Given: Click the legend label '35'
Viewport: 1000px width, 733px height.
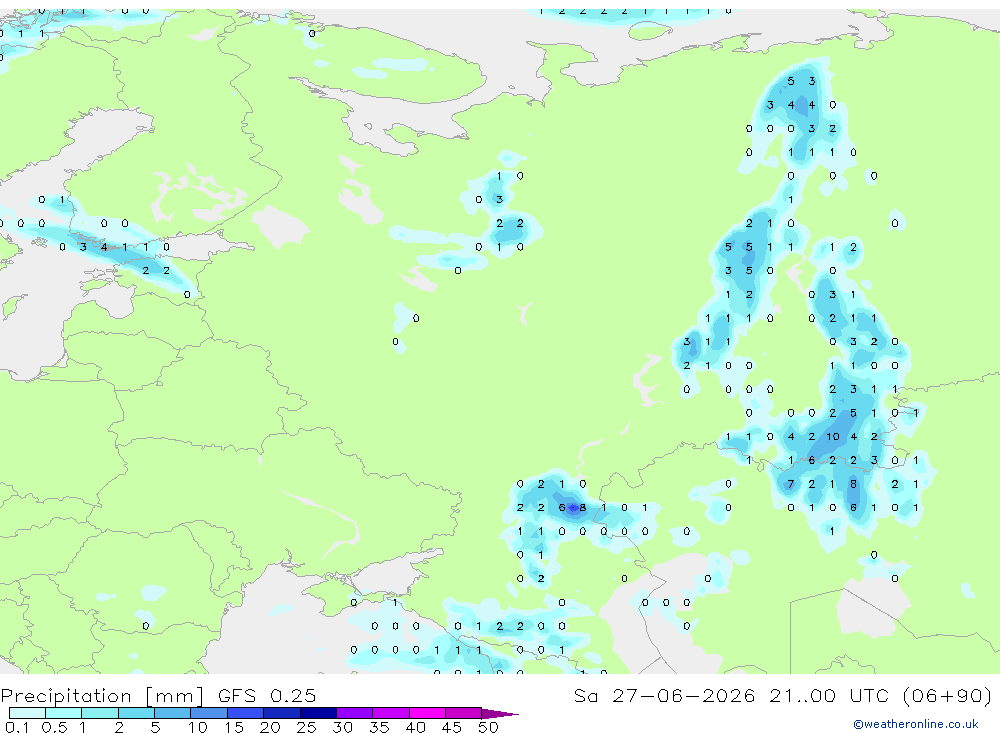Looking at the screenshot, I should coord(379,727).
